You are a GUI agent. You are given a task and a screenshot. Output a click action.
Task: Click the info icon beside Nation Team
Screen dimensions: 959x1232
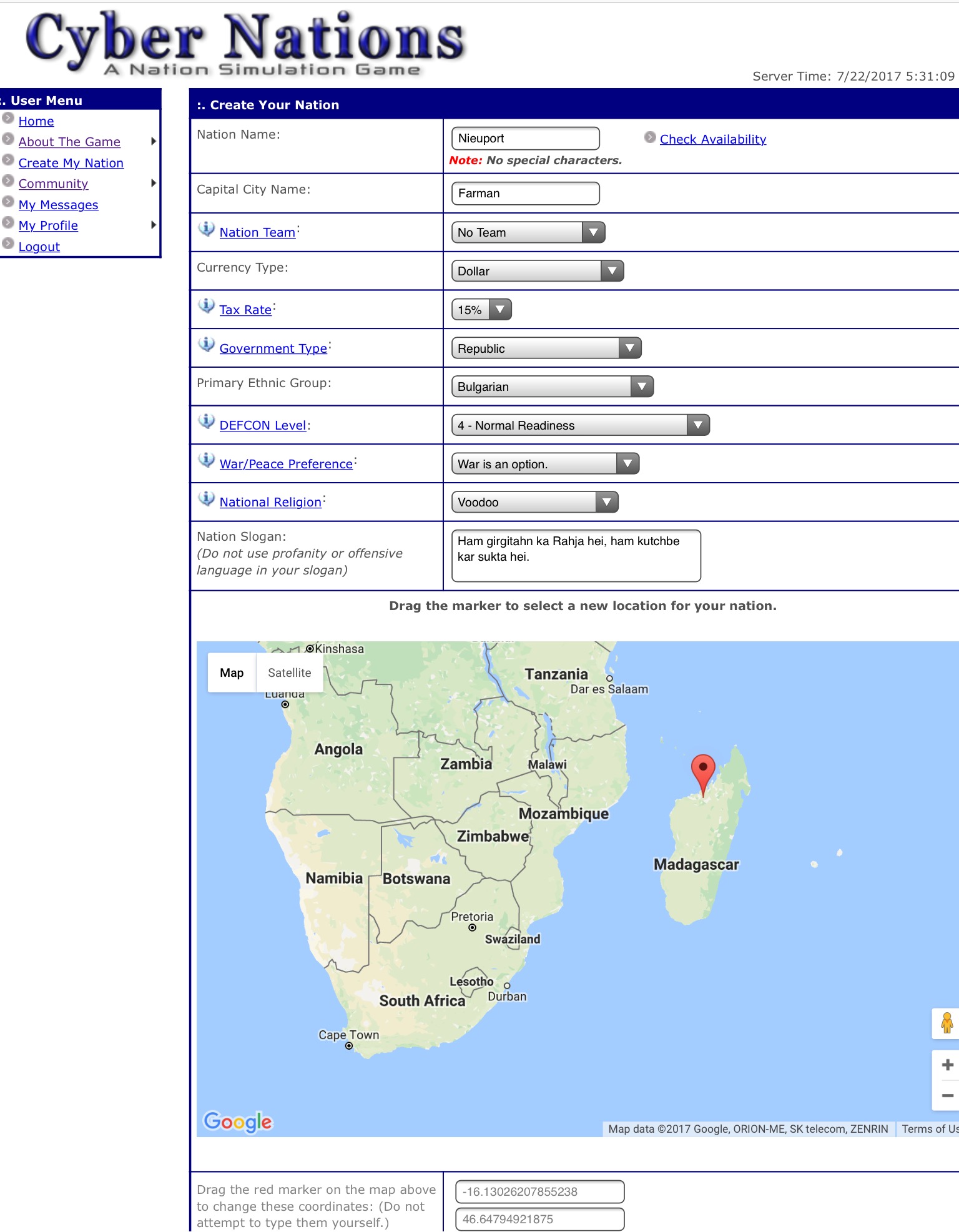click(x=207, y=229)
